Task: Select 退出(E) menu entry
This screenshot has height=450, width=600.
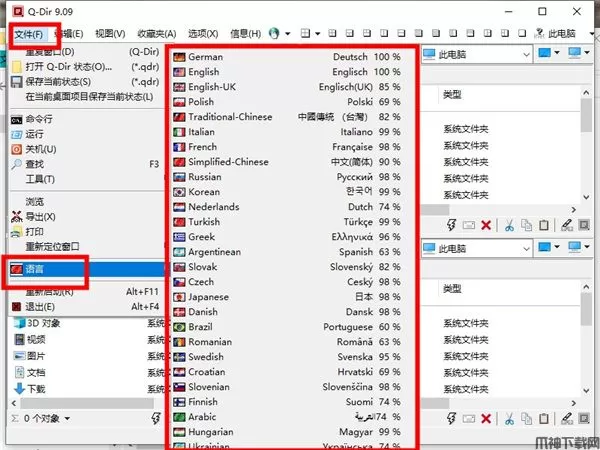Action: 85,307
